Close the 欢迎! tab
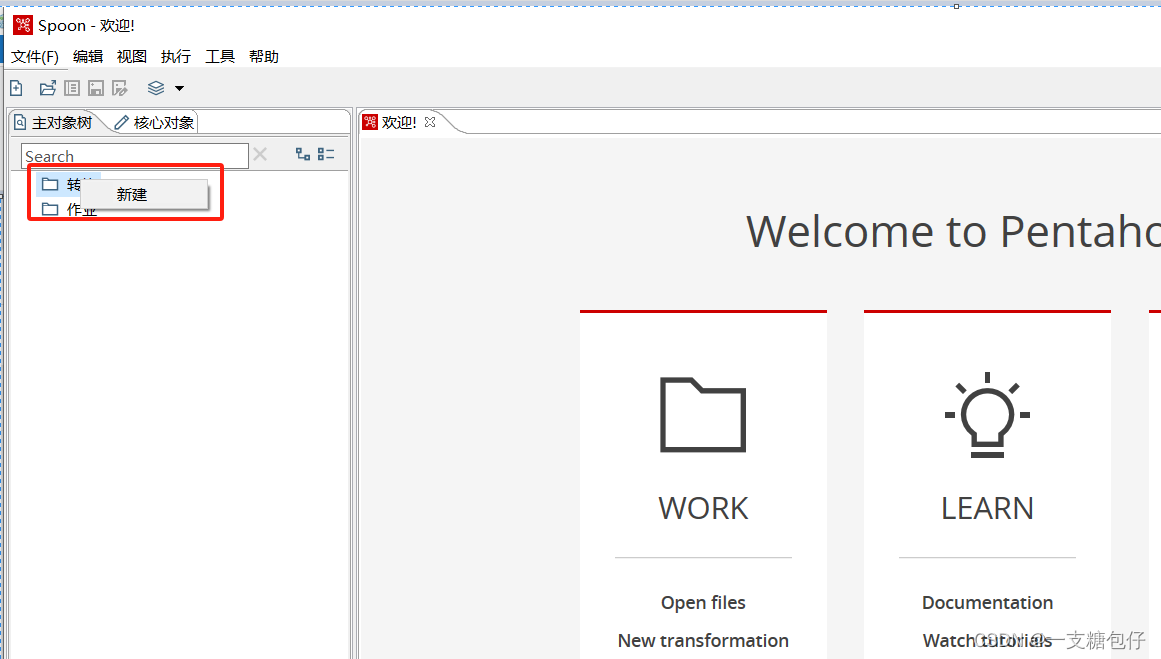This screenshot has width=1161, height=659. pos(430,122)
